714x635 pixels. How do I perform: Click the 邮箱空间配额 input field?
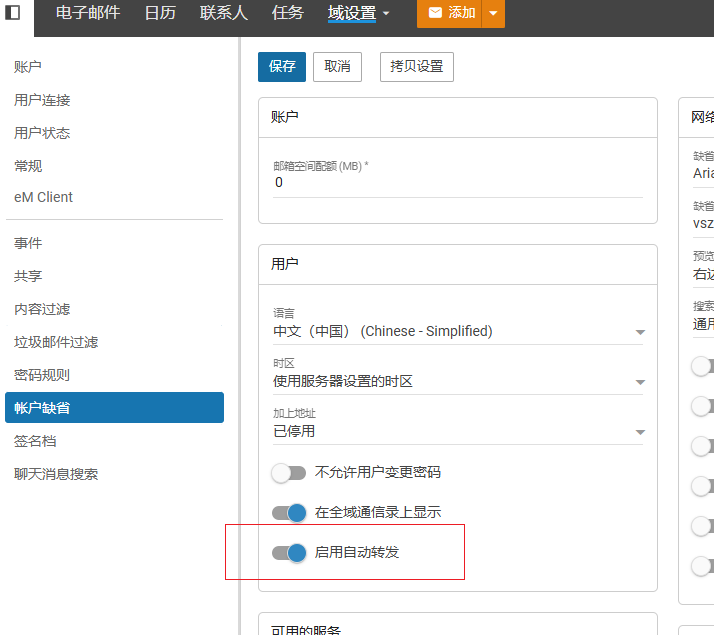click(458, 183)
